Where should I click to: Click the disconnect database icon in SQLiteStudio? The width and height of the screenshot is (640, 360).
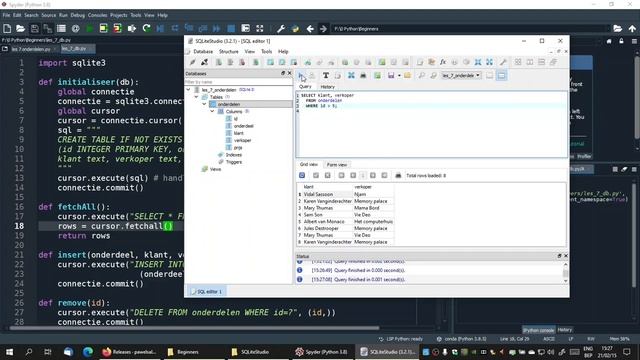(204, 62)
